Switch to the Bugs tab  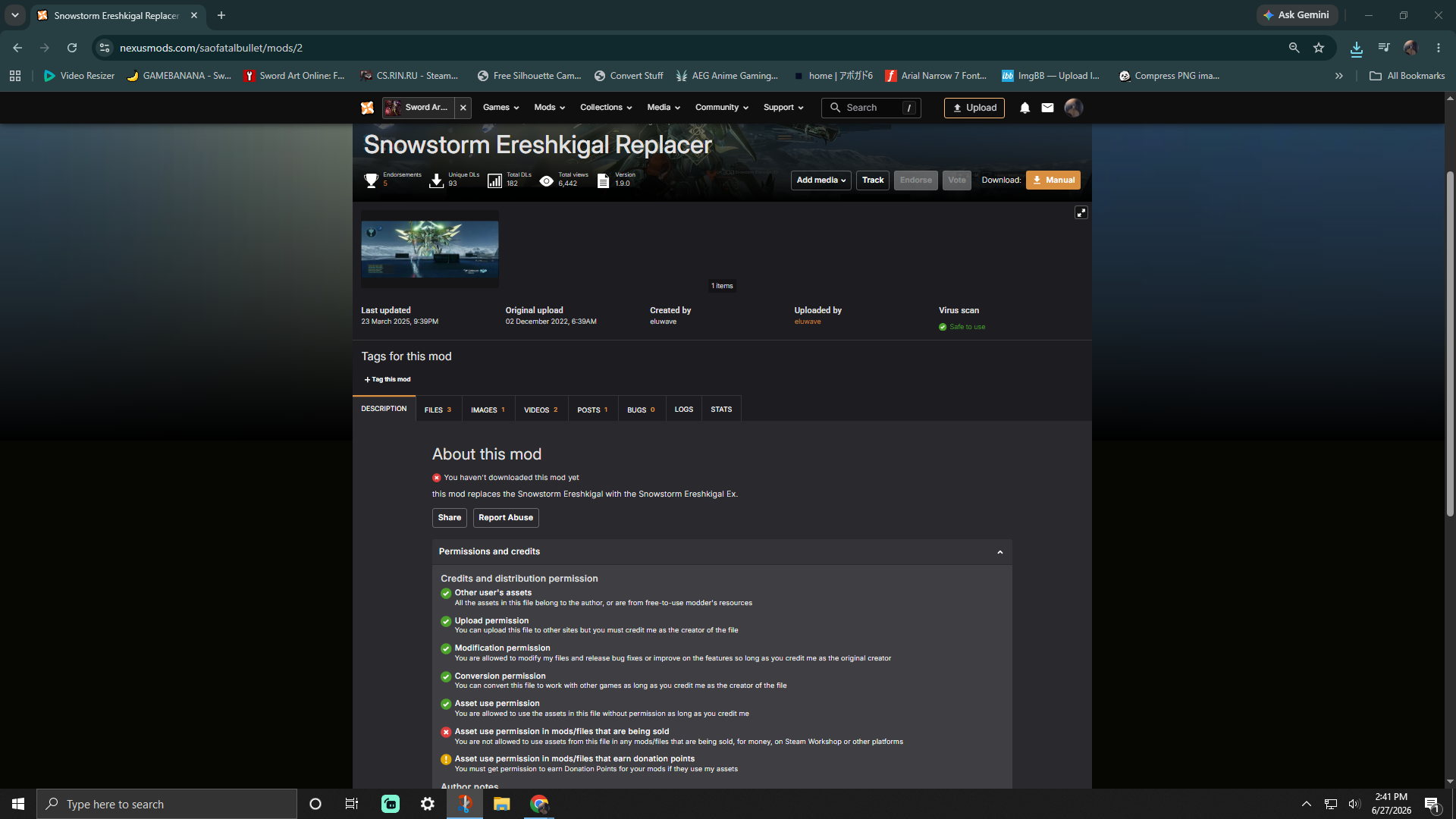[642, 409]
